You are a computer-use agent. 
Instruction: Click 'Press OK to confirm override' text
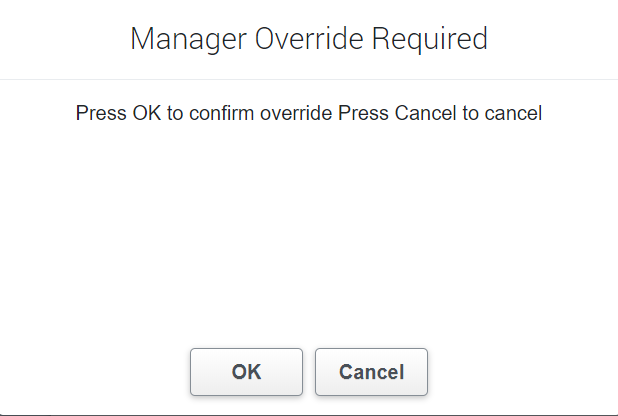point(204,114)
